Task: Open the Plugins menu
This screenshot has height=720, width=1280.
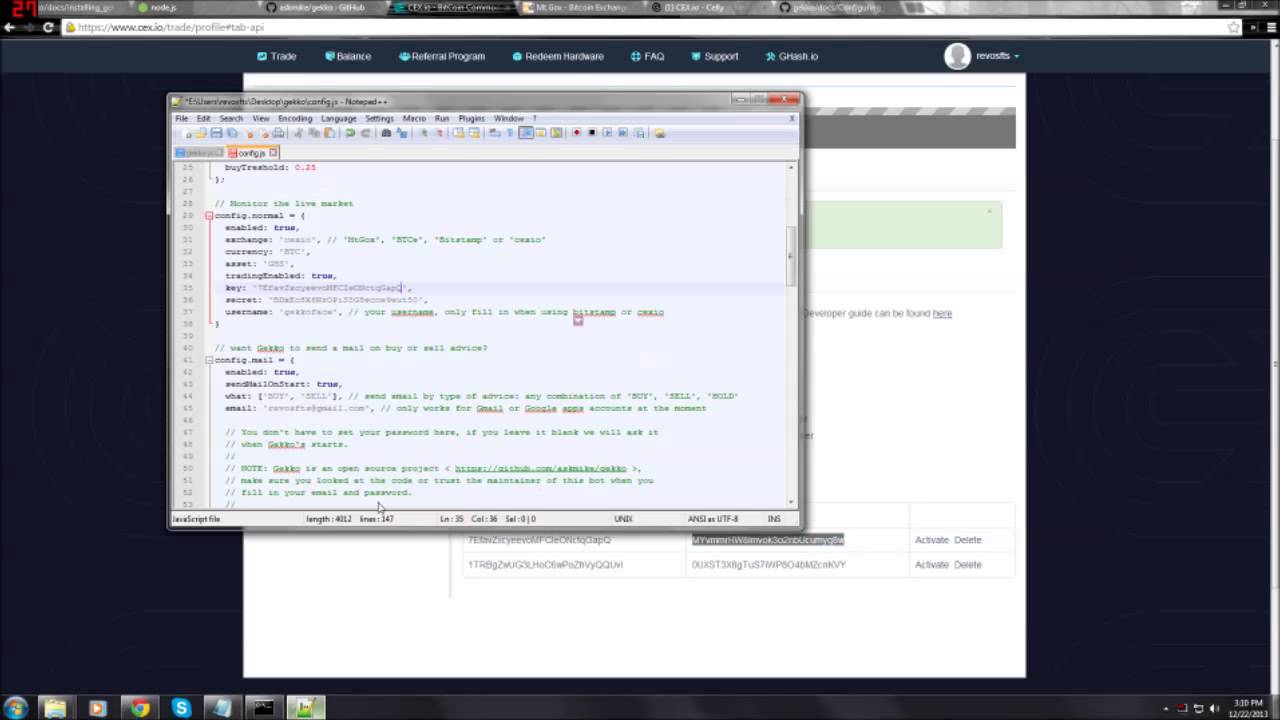Action: coord(471,118)
